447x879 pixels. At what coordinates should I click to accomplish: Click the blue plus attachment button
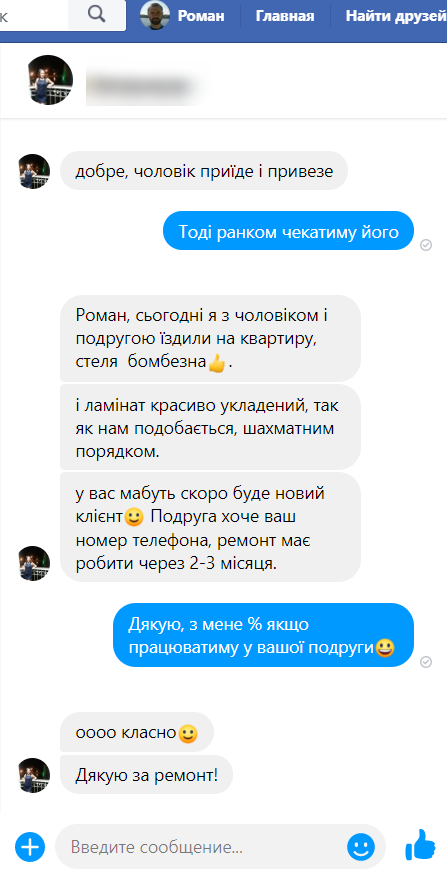tap(30, 846)
